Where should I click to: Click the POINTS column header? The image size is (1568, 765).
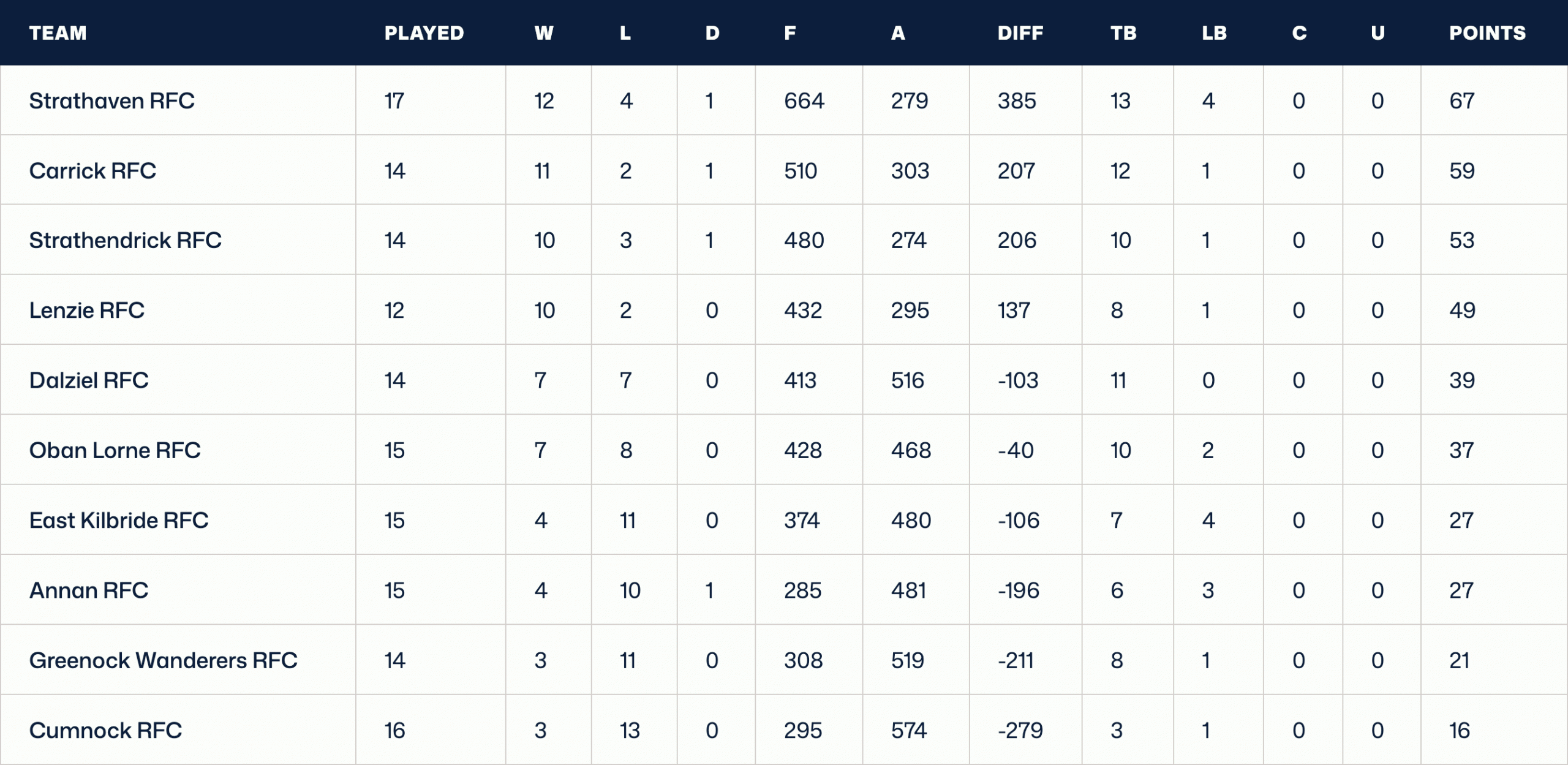point(1487,33)
